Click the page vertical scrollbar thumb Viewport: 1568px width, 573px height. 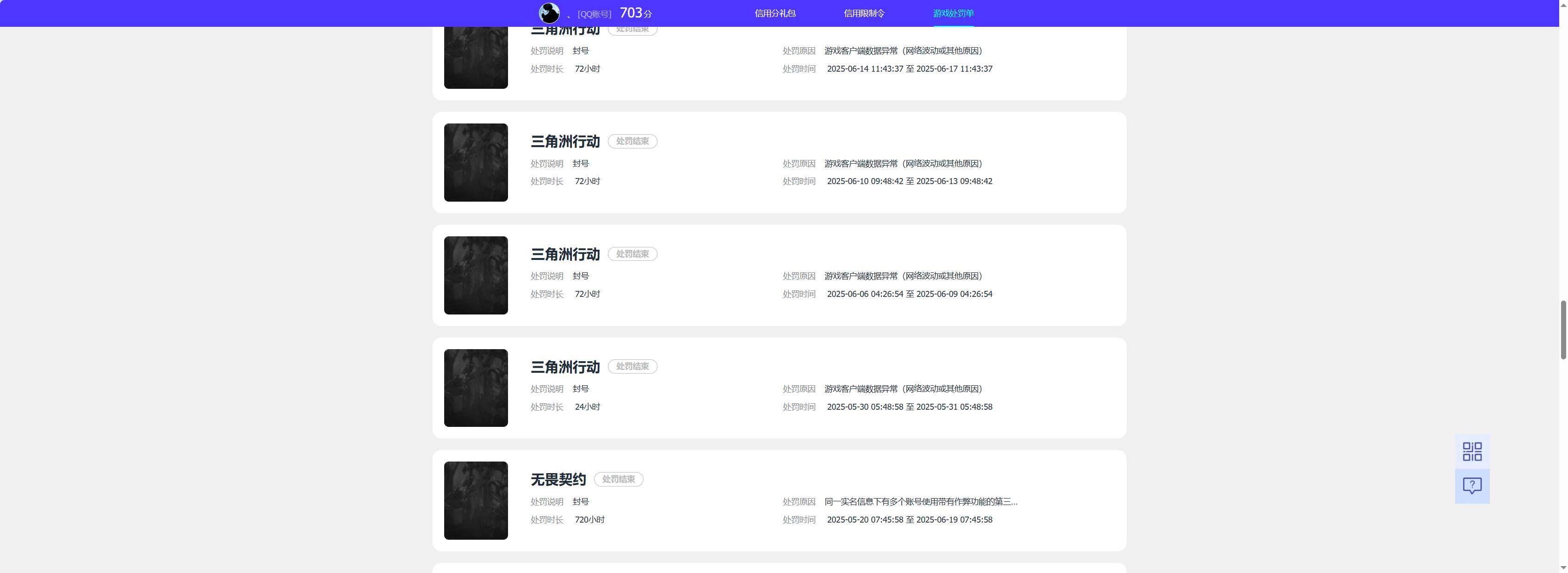[x=1562, y=330]
